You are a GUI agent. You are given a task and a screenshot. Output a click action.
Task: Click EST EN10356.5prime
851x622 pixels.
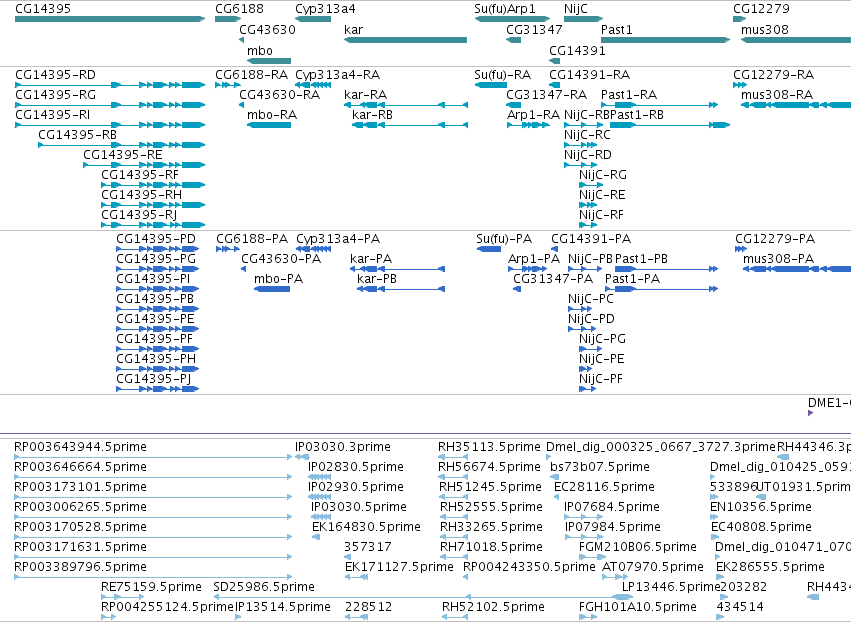tap(714, 517)
